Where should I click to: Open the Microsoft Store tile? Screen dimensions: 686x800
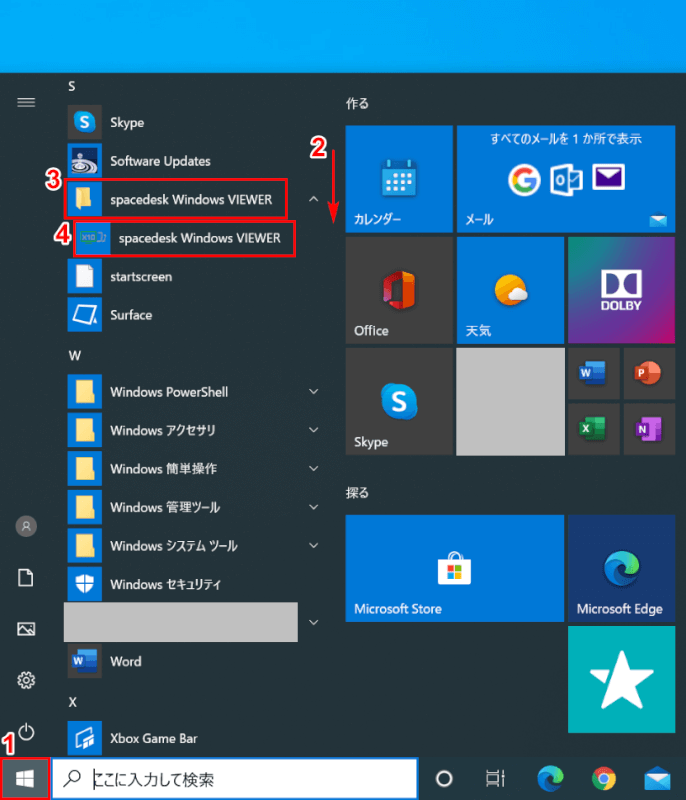tap(454, 568)
